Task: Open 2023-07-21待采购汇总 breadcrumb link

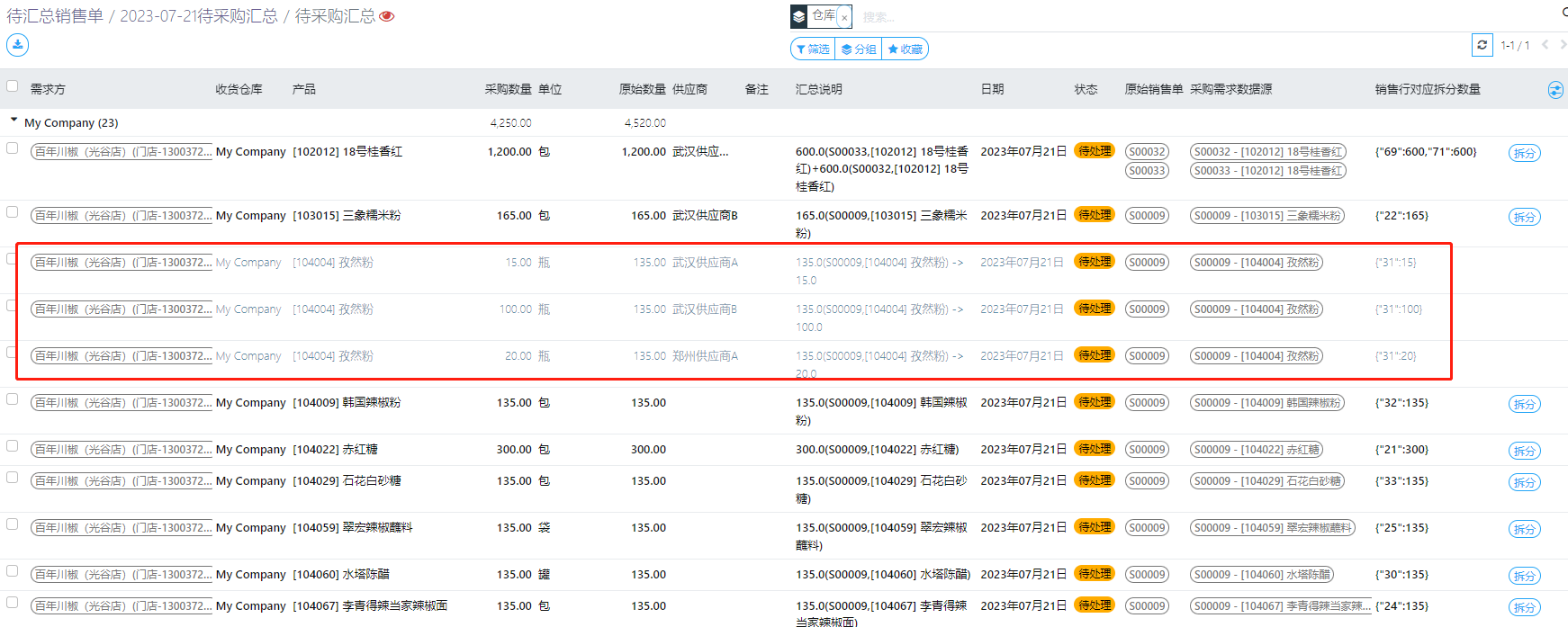Action: [x=199, y=16]
